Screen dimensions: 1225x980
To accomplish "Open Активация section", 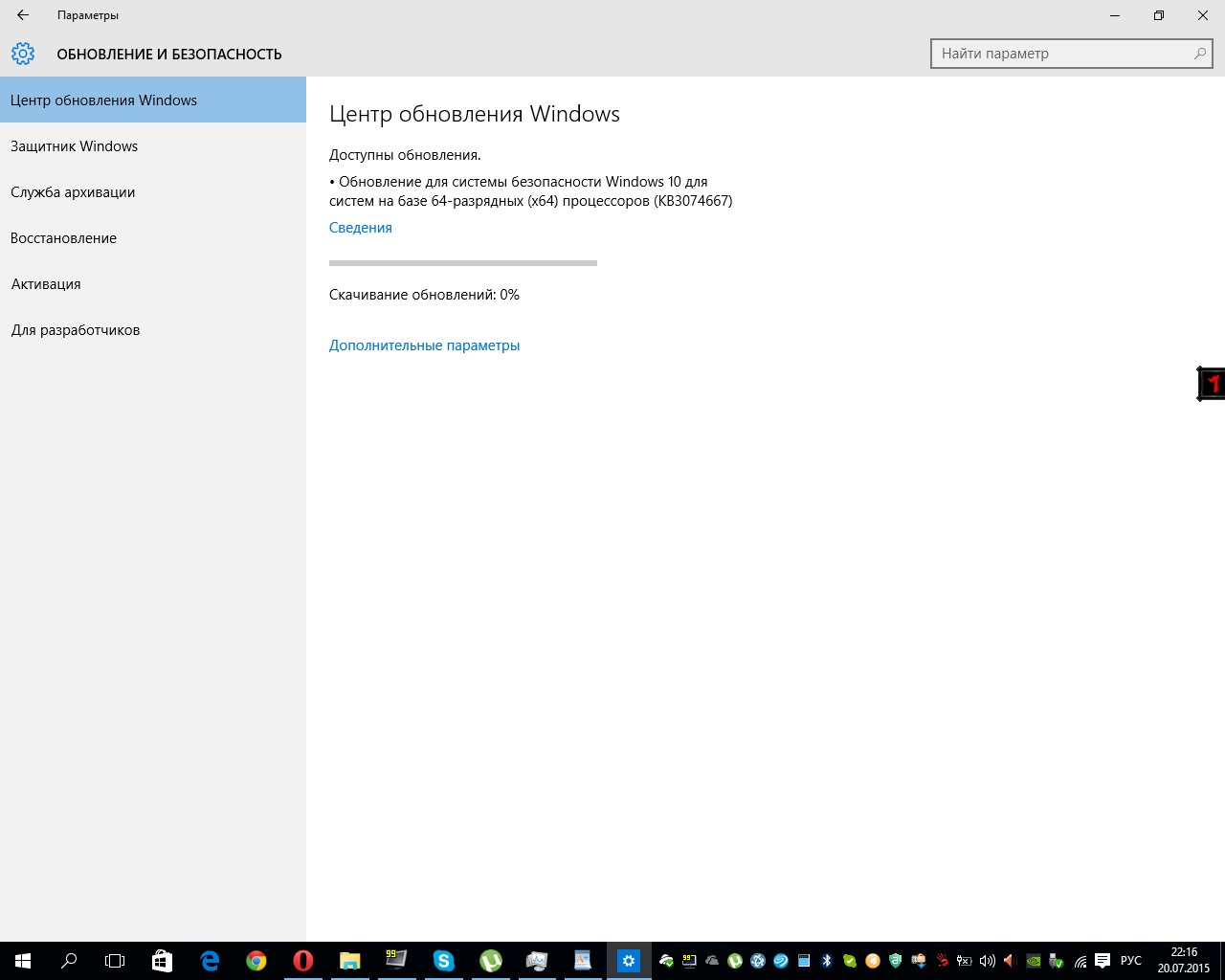I will pyautogui.click(x=153, y=283).
